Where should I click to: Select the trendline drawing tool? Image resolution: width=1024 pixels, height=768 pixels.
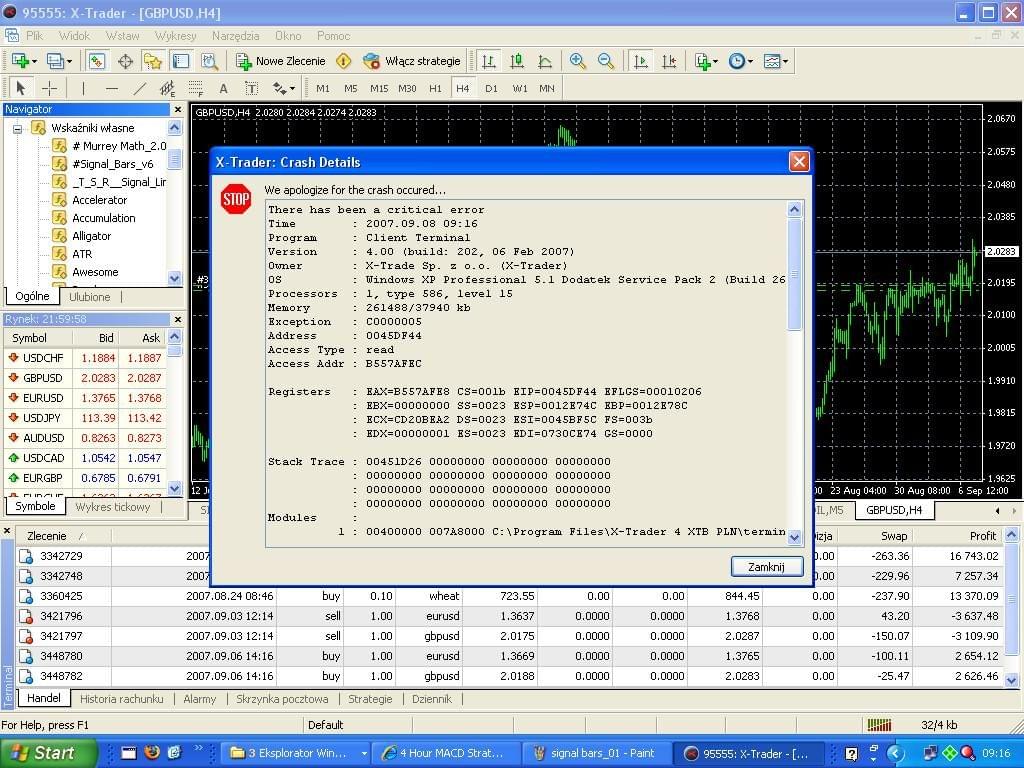(140, 88)
